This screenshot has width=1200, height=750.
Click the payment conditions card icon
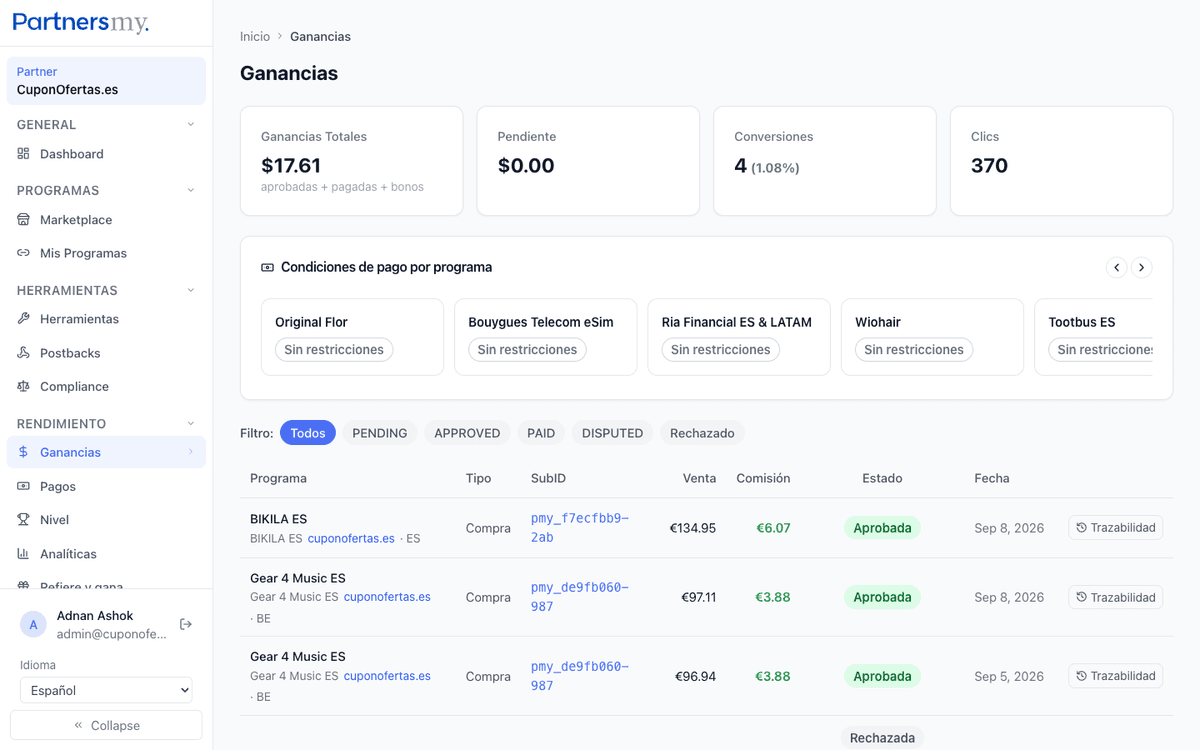[x=267, y=268]
